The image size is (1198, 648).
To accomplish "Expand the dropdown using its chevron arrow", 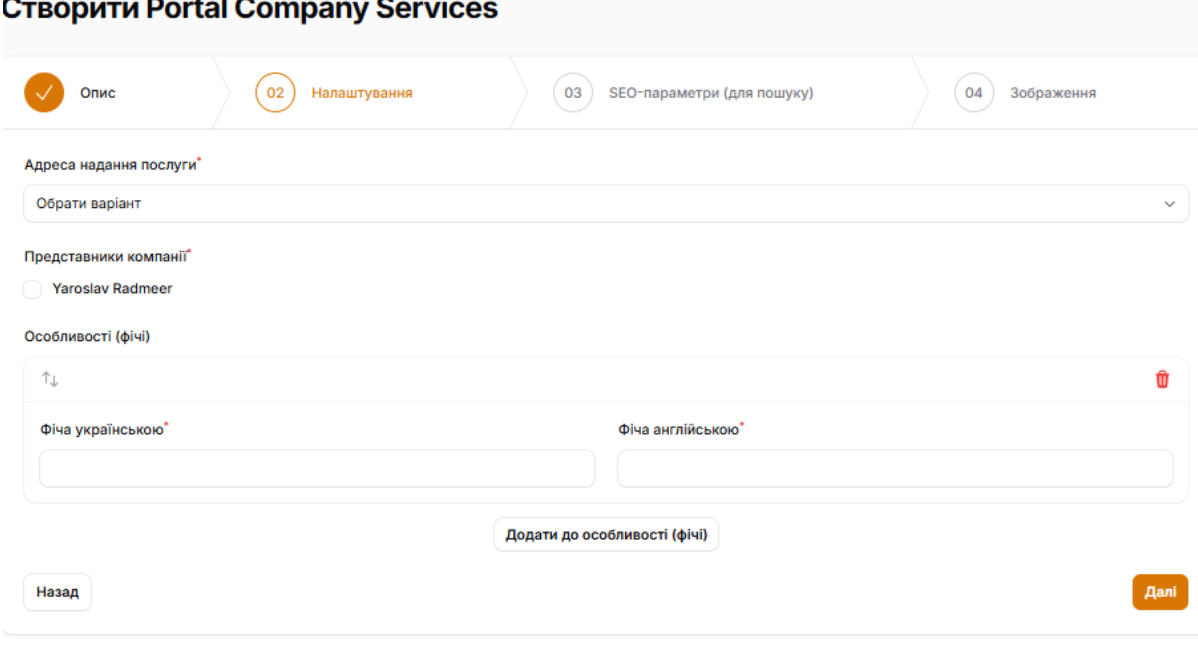I will pos(1169,204).
